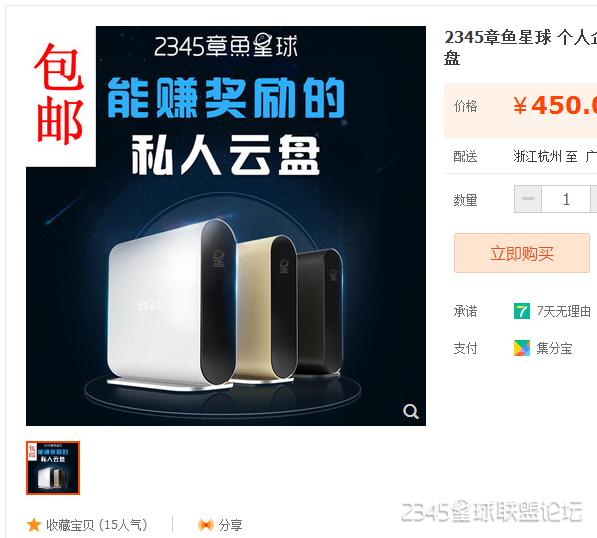Click the magnifier zoom icon on product image
Screen dimensions: 597x538
pos(411,411)
